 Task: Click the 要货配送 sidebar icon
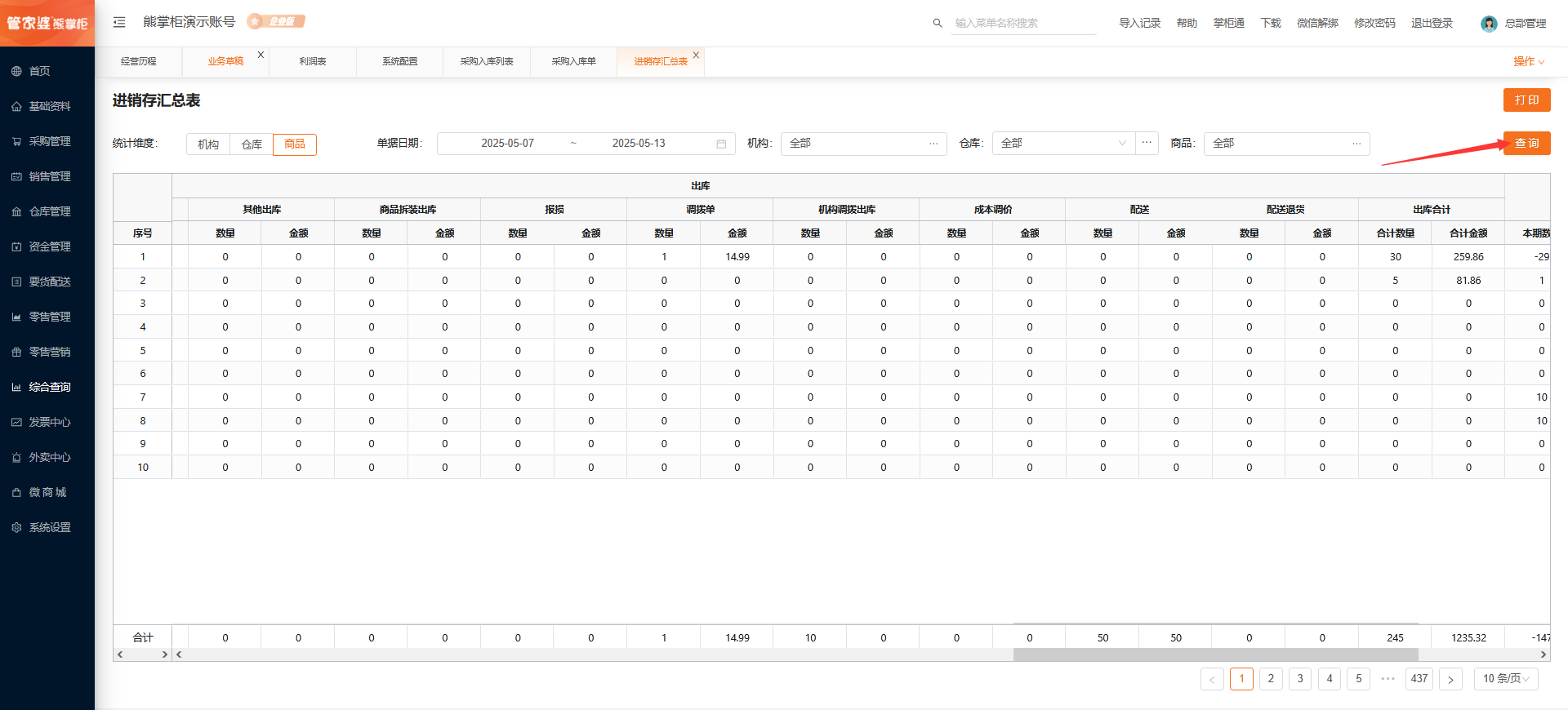pos(16,282)
